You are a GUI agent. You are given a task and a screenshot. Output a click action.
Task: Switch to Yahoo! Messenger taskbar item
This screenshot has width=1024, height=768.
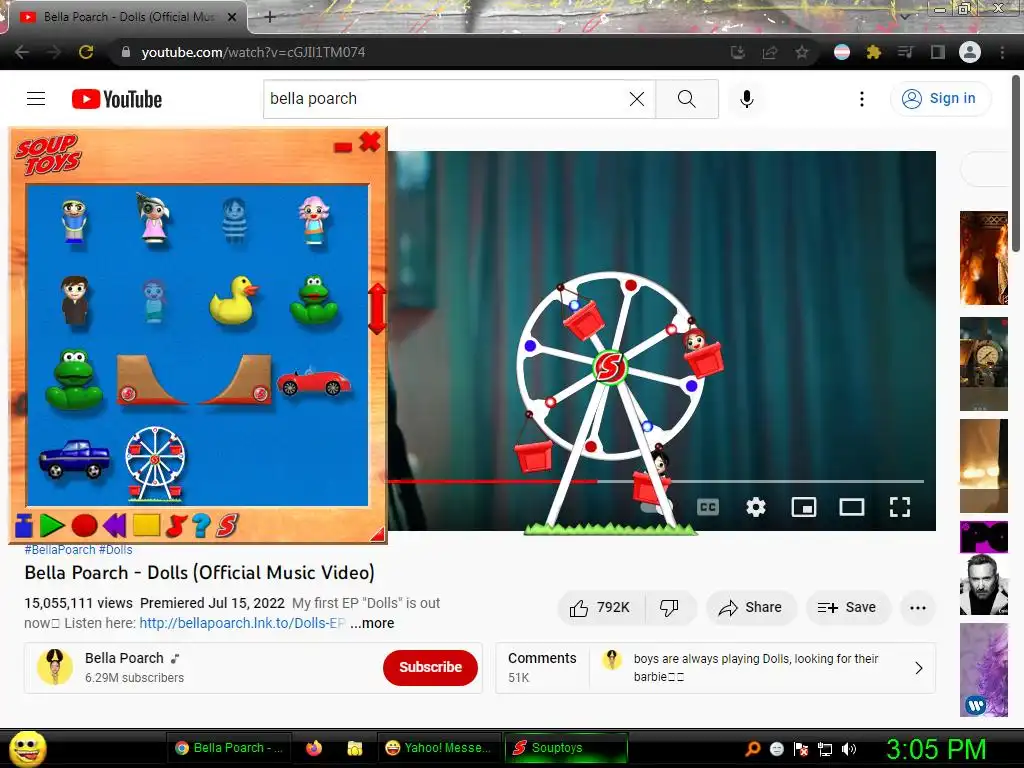(x=439, y=748)
